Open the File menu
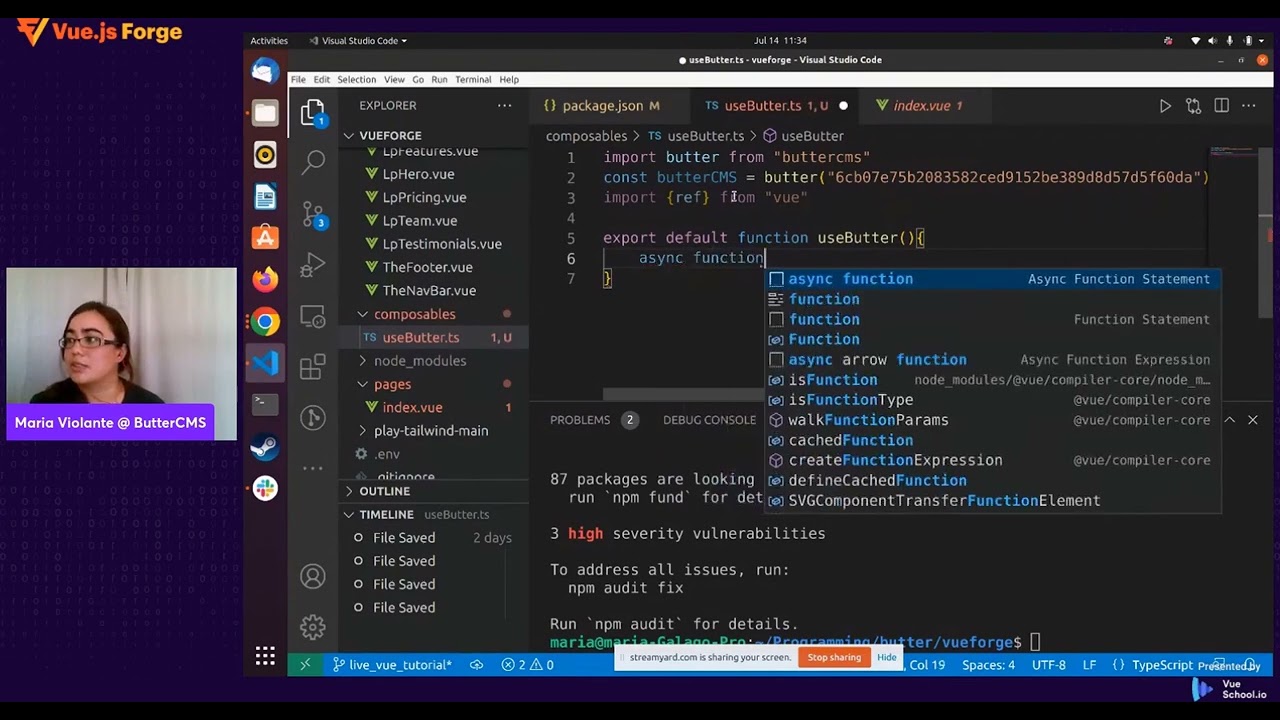This screenshot has height=720, width=1280. (298, 79)
